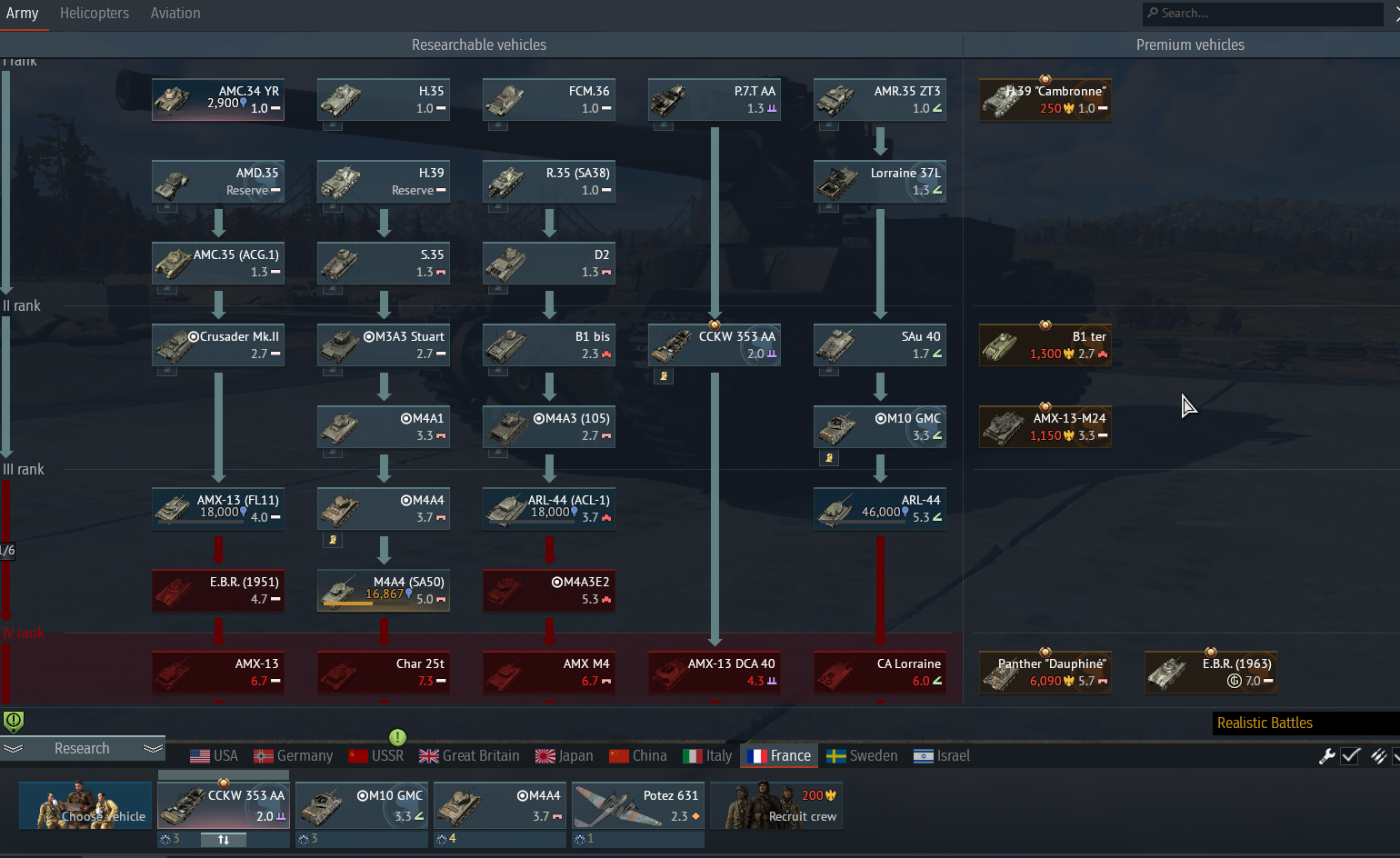Select the M4A4 (SA50) vehicle card
1400x858 pixels.
coord(384,591)
